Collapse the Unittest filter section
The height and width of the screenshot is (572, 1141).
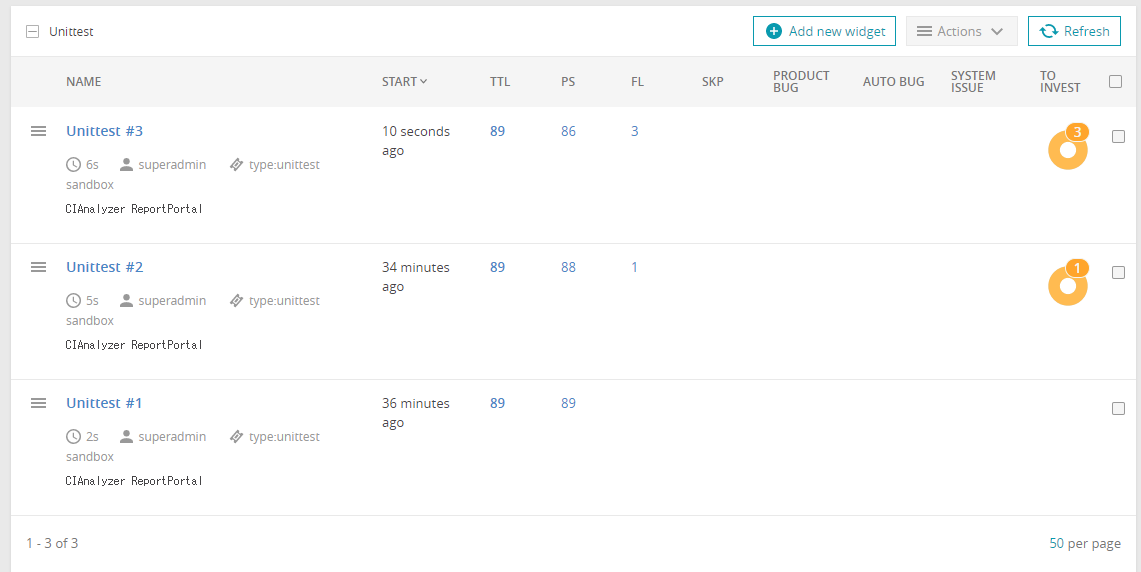click(32, 31)
